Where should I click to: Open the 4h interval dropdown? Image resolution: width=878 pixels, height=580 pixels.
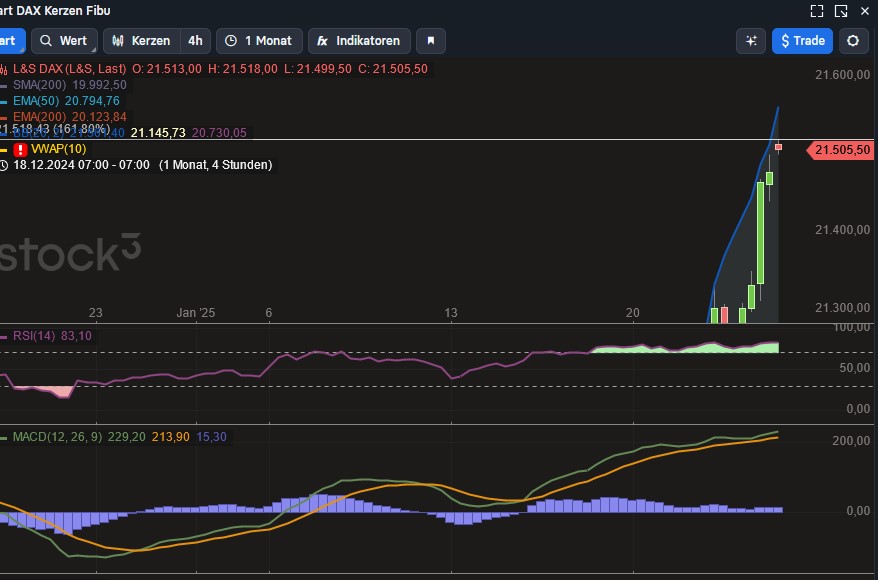(195, 41)
